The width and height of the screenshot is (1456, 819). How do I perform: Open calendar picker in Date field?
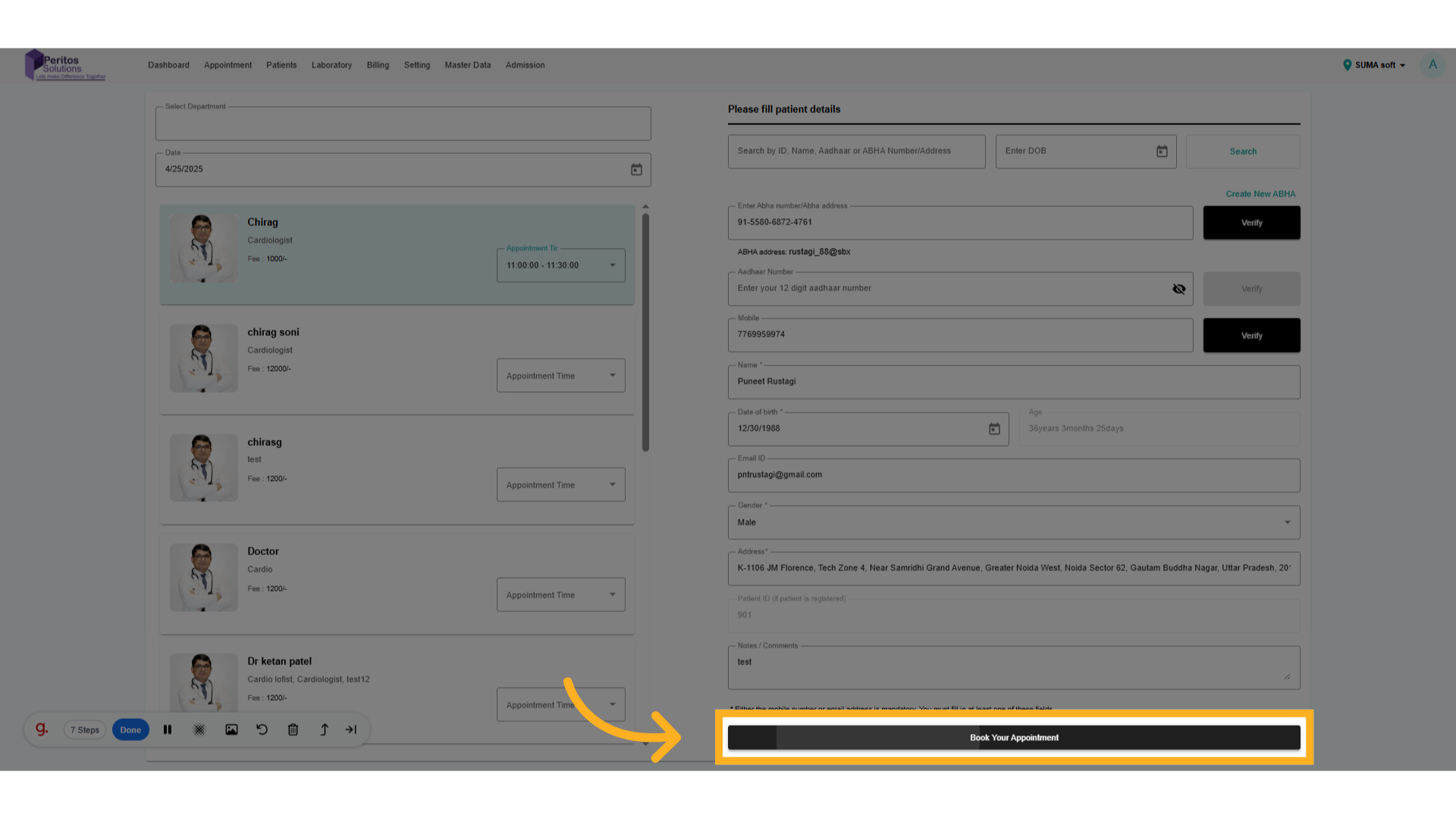click(636, 170)
